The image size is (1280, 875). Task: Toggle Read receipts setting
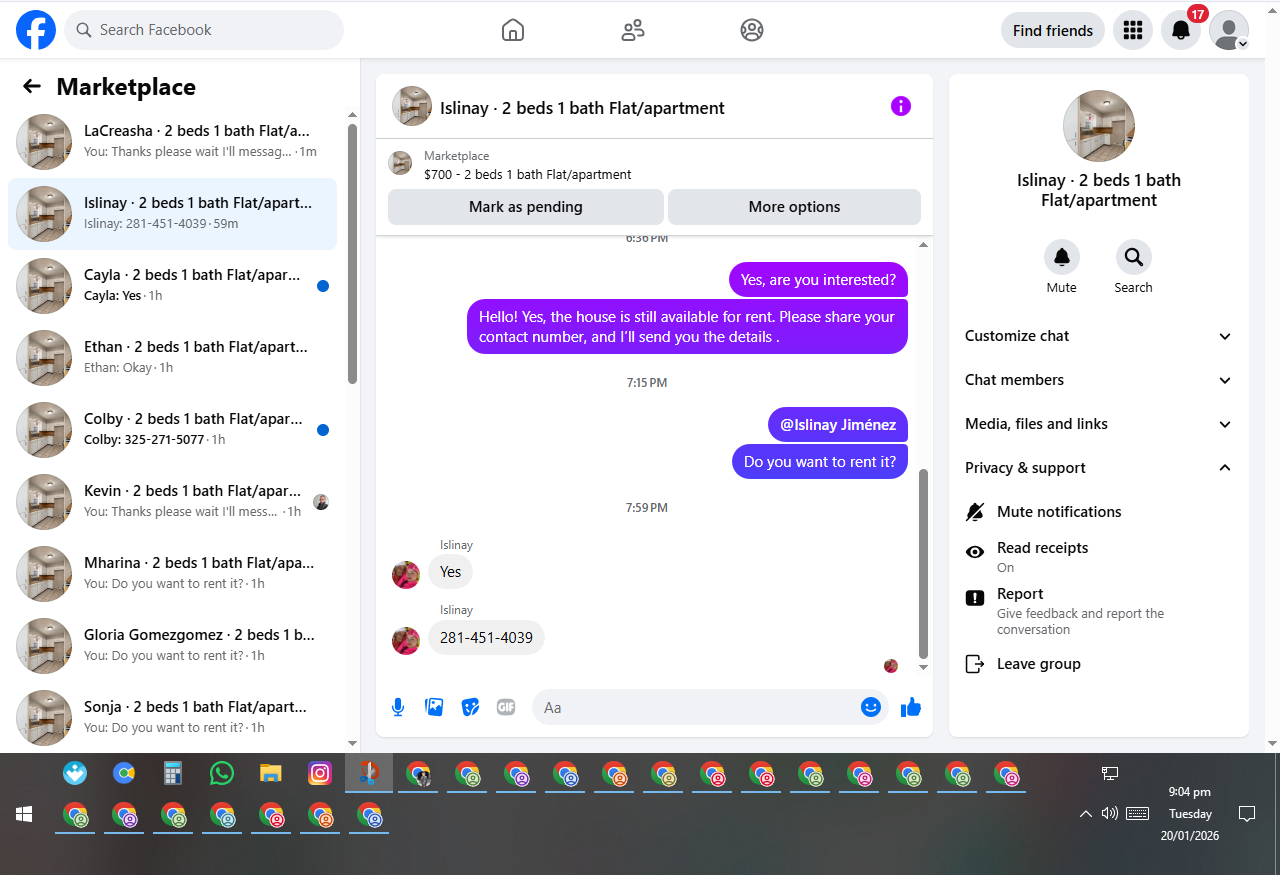click(x=1099, y=557)
